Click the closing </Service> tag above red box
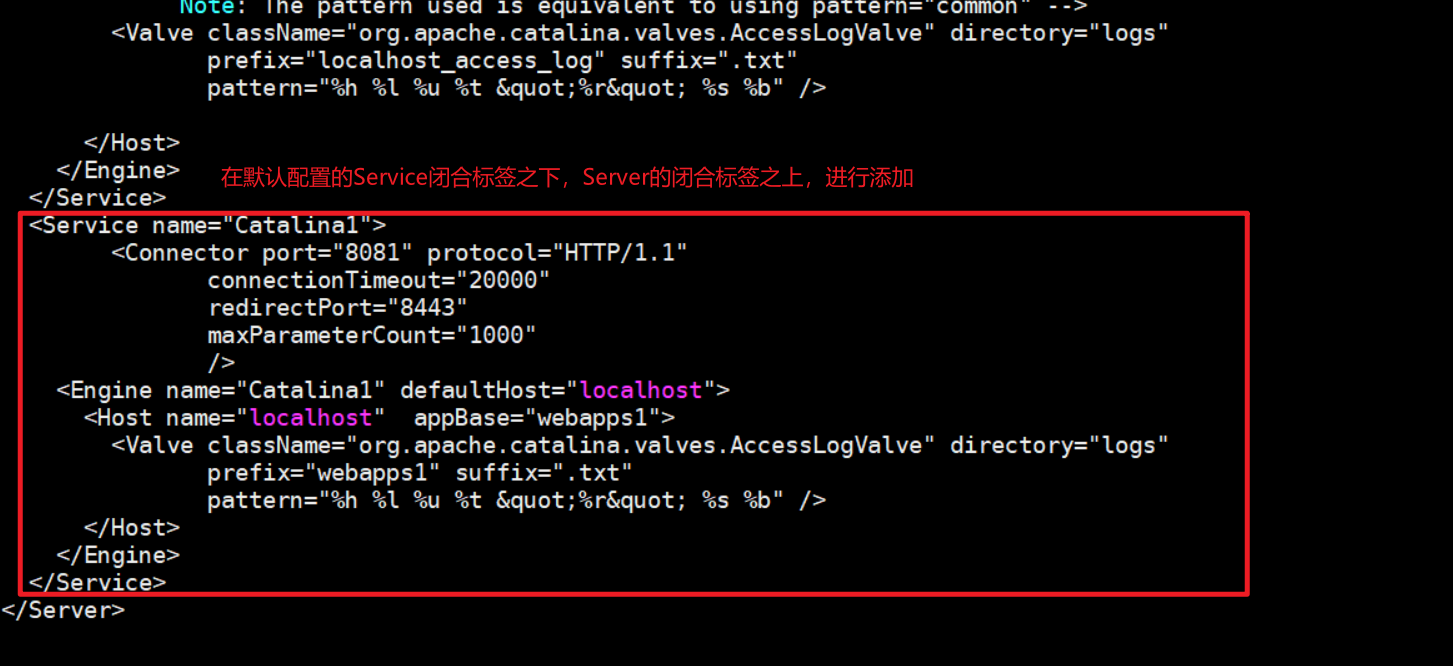Screen dimensions: 1453x666 click(97, 197)
